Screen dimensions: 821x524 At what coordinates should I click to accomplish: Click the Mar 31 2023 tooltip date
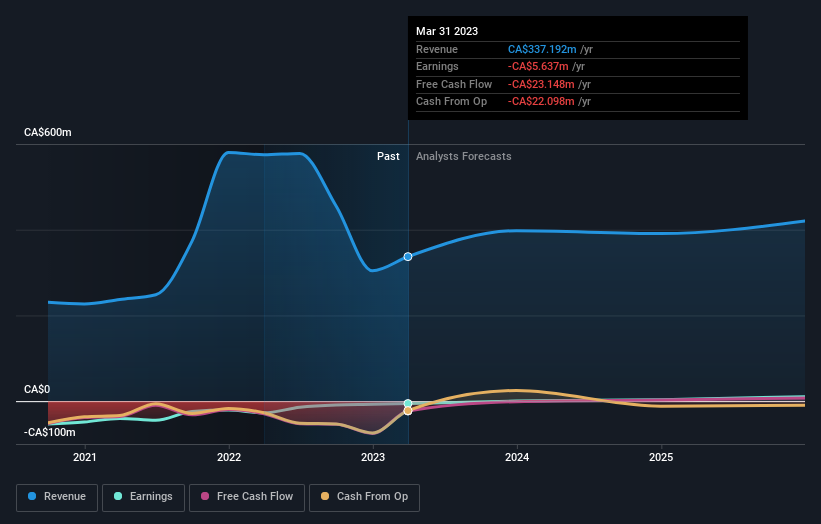point(447,31)
